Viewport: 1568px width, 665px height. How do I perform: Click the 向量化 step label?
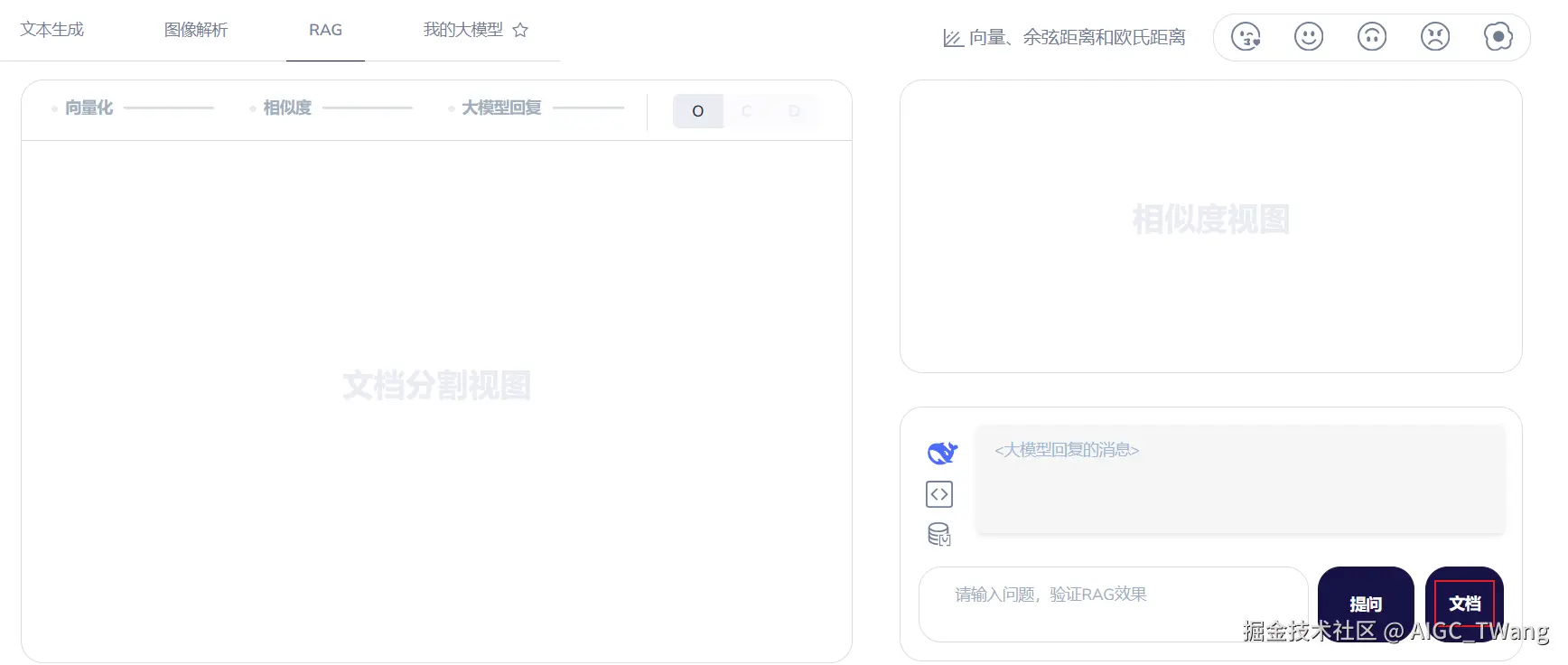click(89, 108)
